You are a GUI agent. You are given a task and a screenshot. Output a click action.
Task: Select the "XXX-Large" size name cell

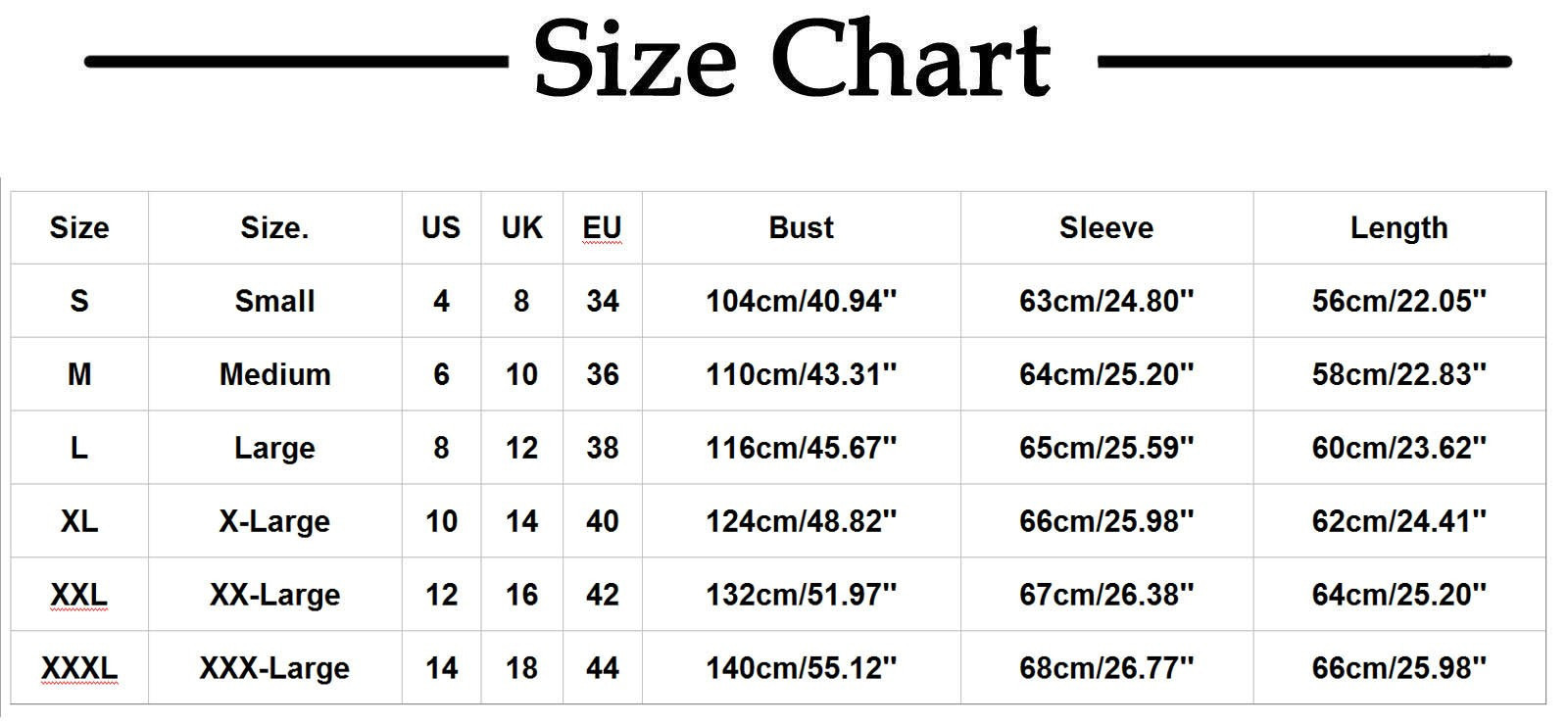(274, 668)
